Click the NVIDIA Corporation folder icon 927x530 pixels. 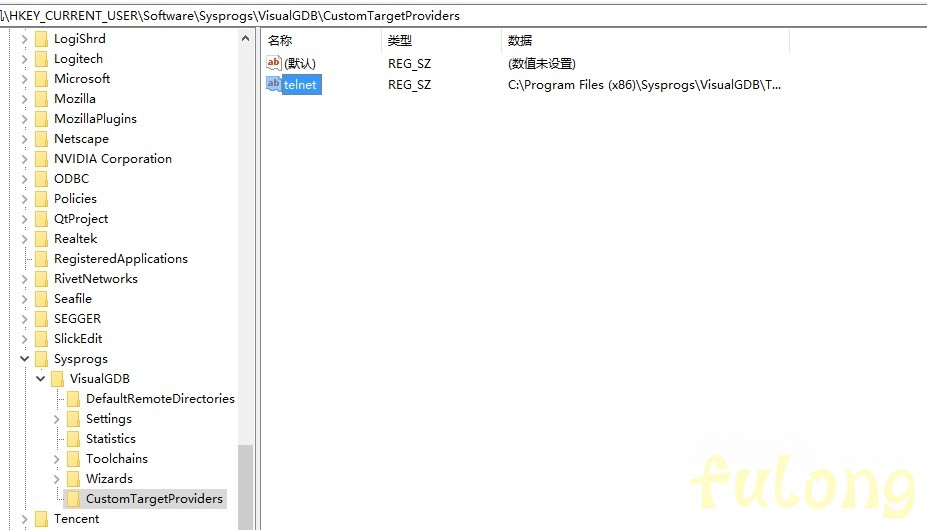click(x=41, y=159)
